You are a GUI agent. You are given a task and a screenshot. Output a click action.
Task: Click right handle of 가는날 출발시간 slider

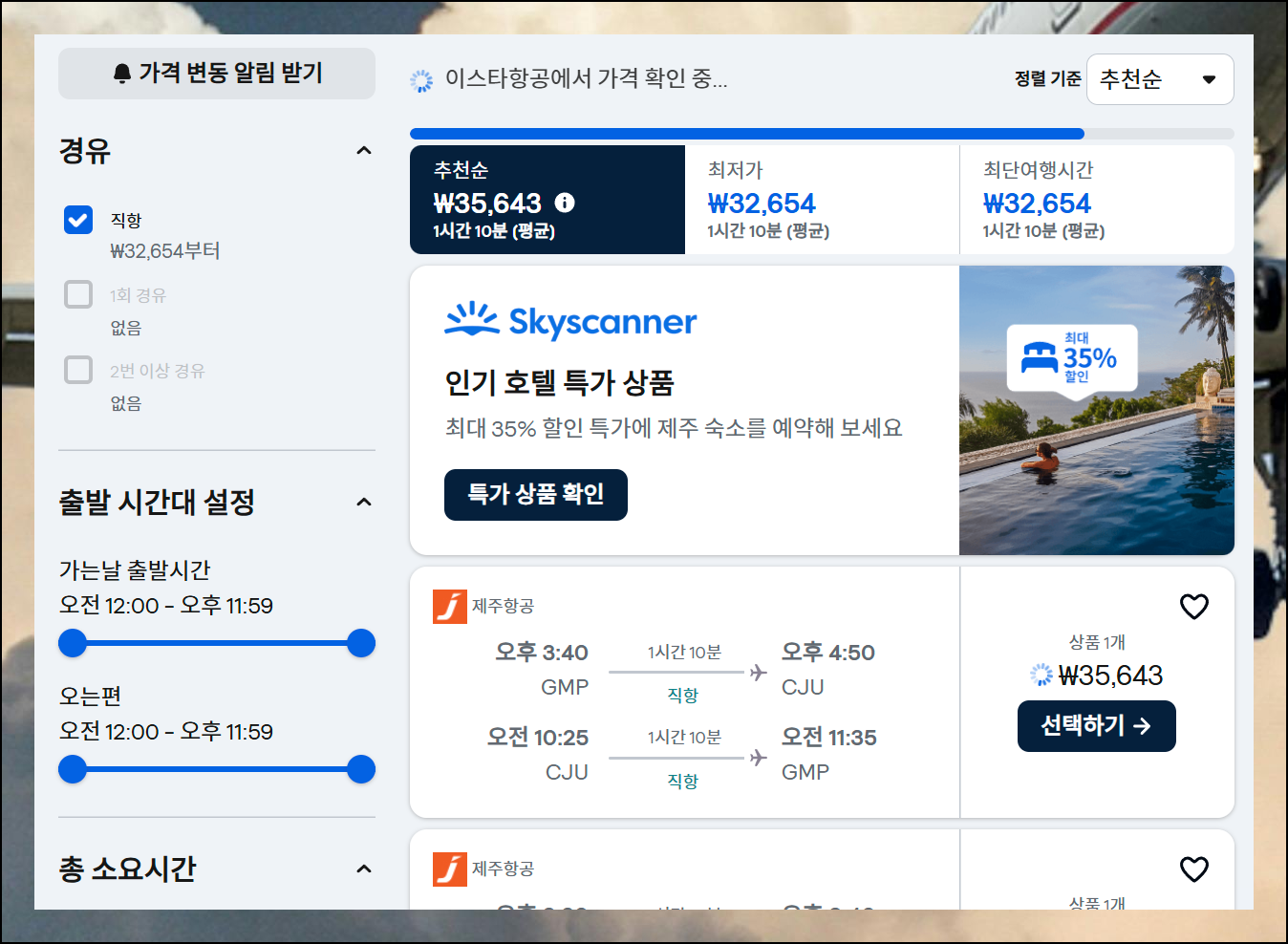coord(361,643)
